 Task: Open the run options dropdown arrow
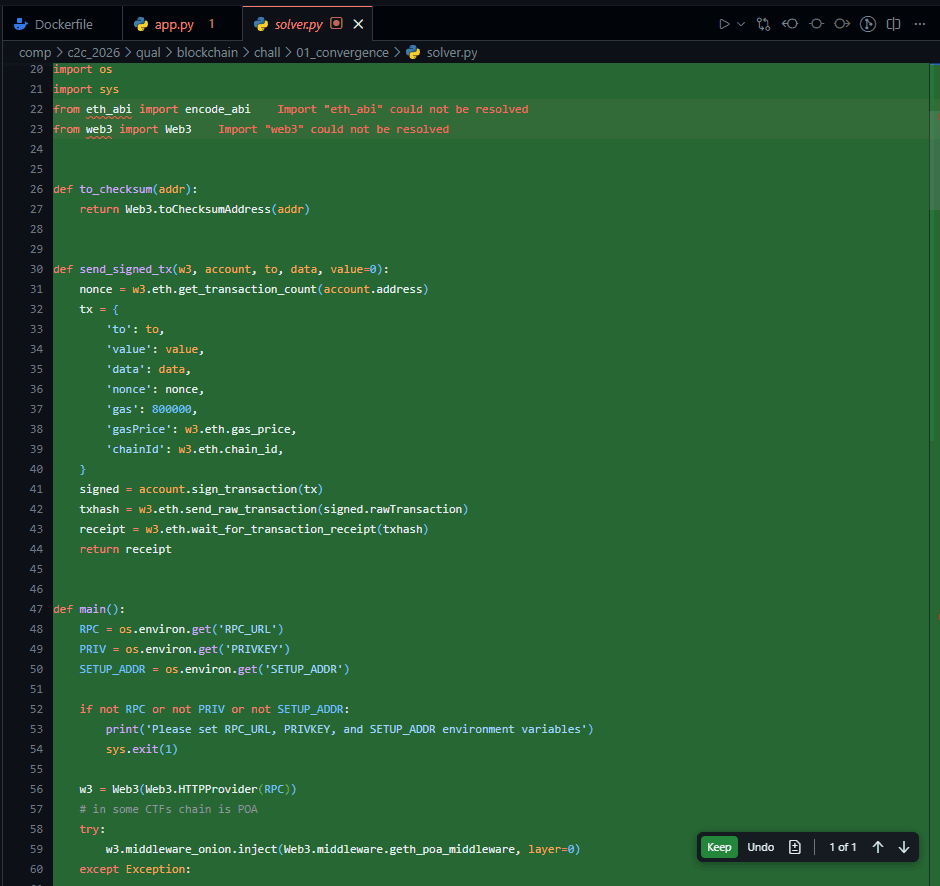[x=741, y=23]
